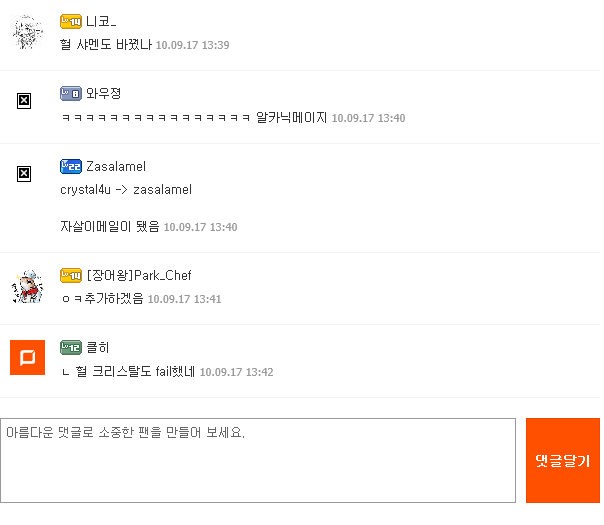Click the username 와우정

(104, 93)
